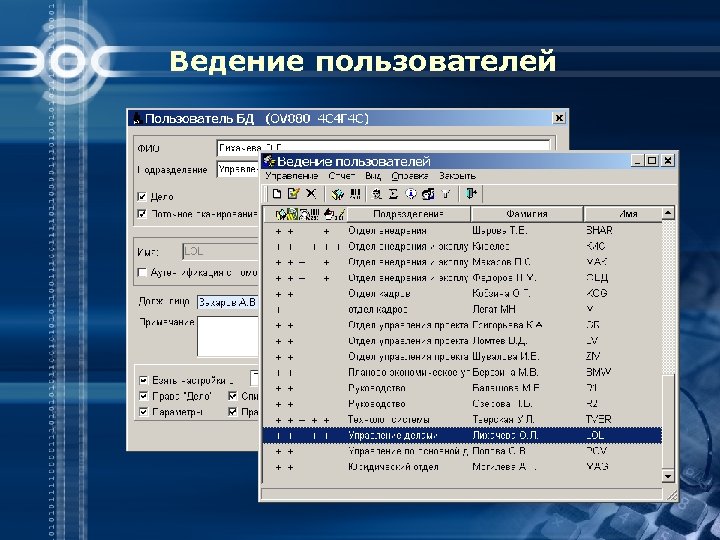
Task: Select row Макаров П.С.
Action: [462, 262]
